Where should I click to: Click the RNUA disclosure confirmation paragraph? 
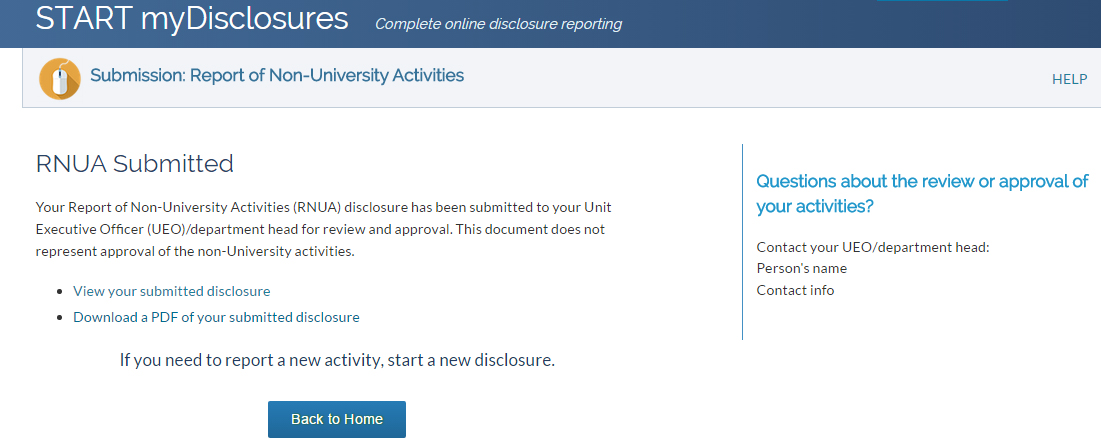point(330,229)
